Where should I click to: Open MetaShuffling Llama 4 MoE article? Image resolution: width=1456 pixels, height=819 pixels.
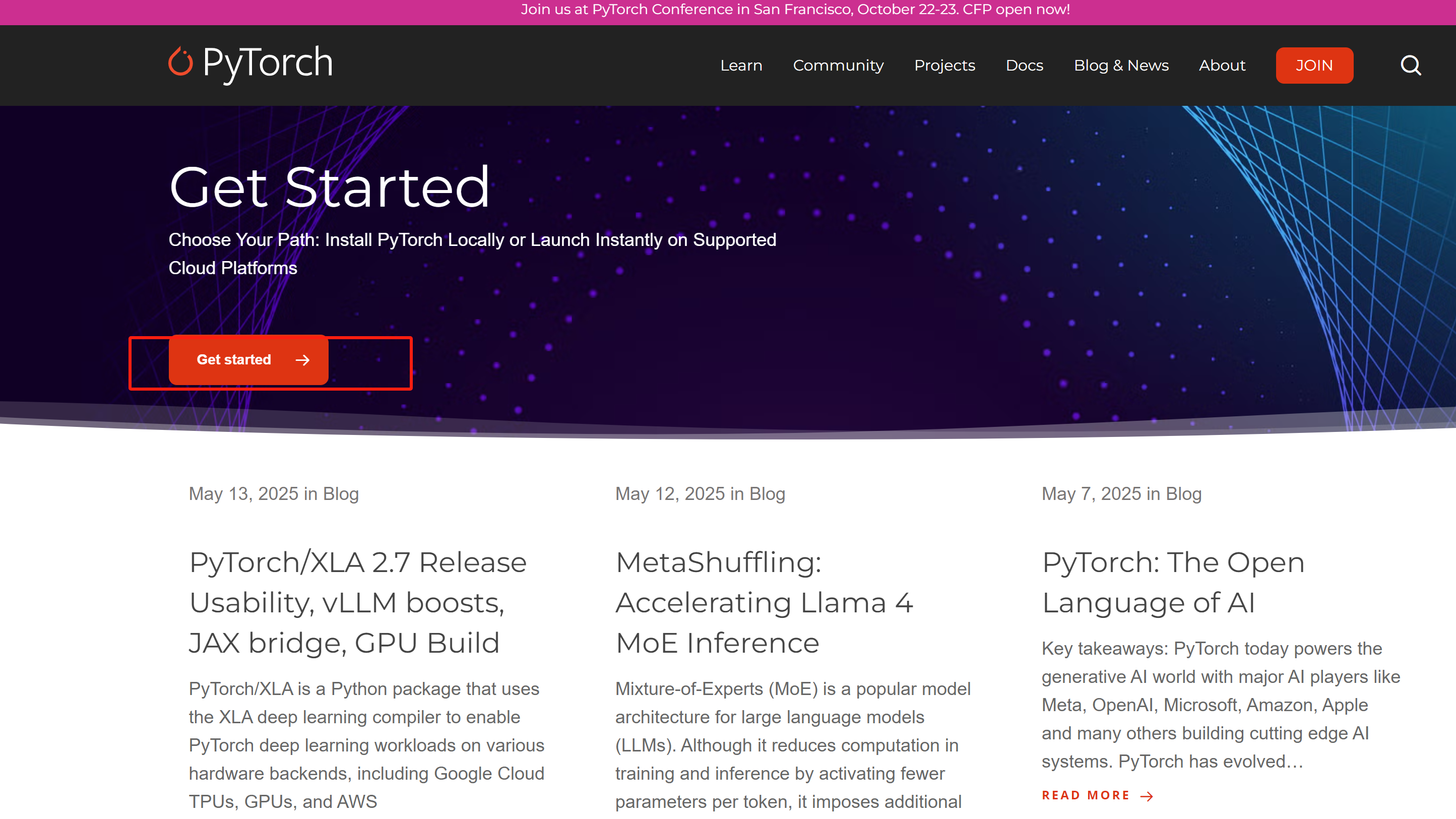click(x=764, y=602)
